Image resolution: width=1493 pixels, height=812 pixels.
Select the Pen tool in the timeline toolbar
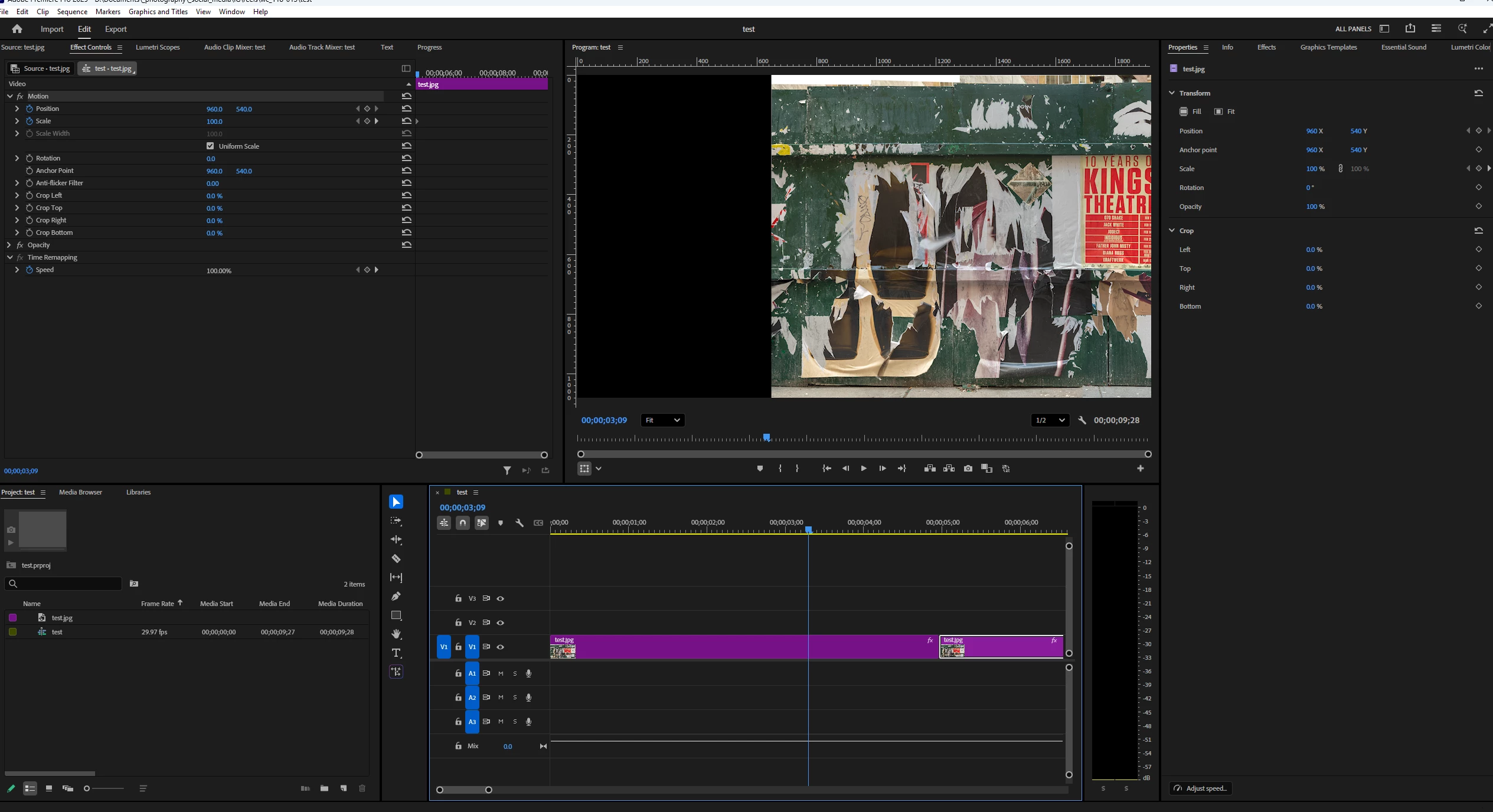click(396, 596)
